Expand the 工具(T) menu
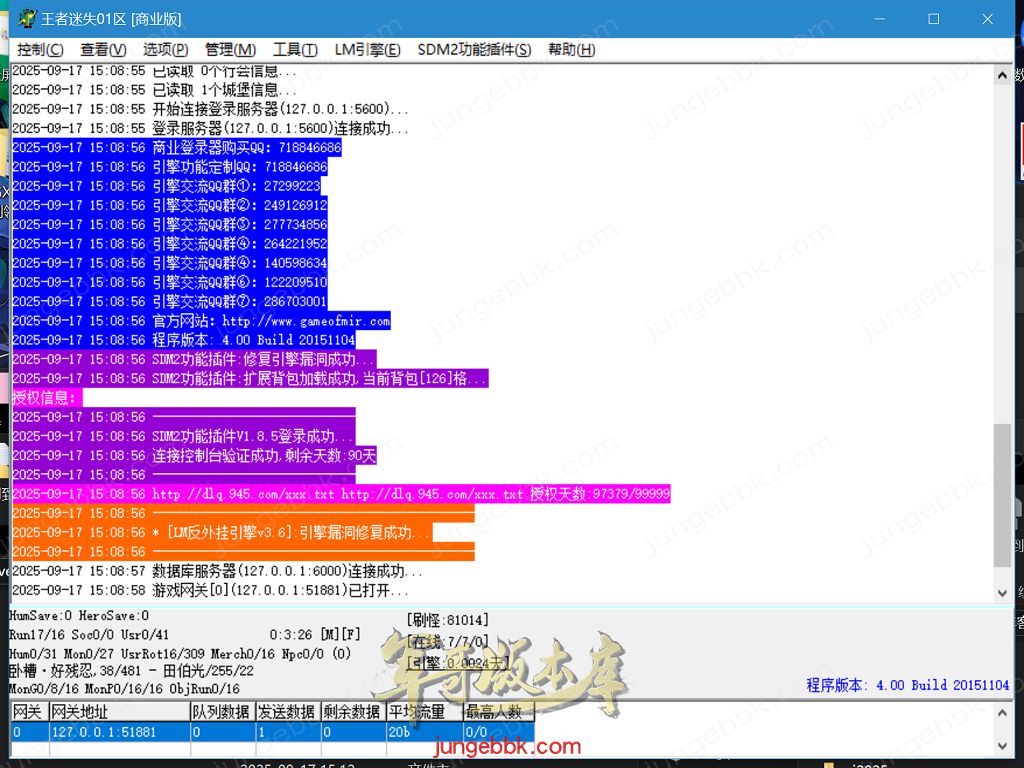 [x=295, y=50]
